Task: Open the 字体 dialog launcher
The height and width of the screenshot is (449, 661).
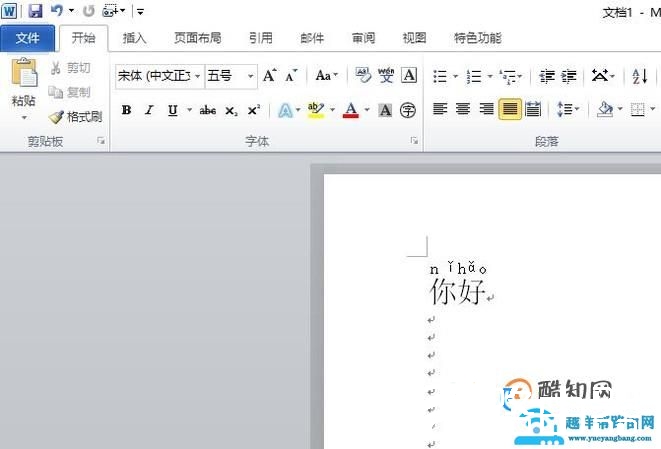Action: 414,141
